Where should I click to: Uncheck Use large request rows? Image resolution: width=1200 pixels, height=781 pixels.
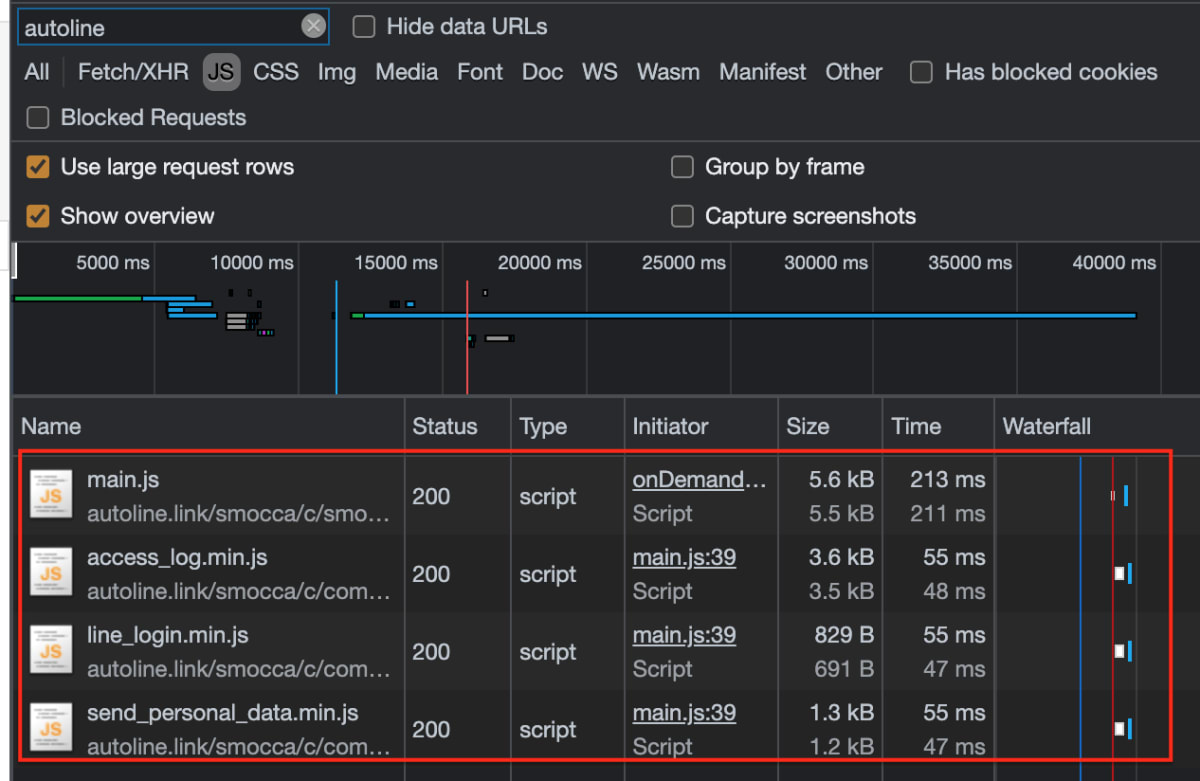tap(38, 167)
